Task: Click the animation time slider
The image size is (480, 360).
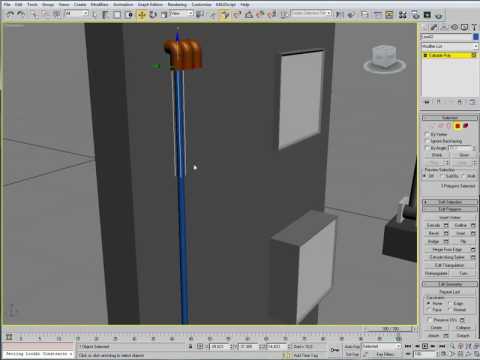Action: tap(390, 329)
